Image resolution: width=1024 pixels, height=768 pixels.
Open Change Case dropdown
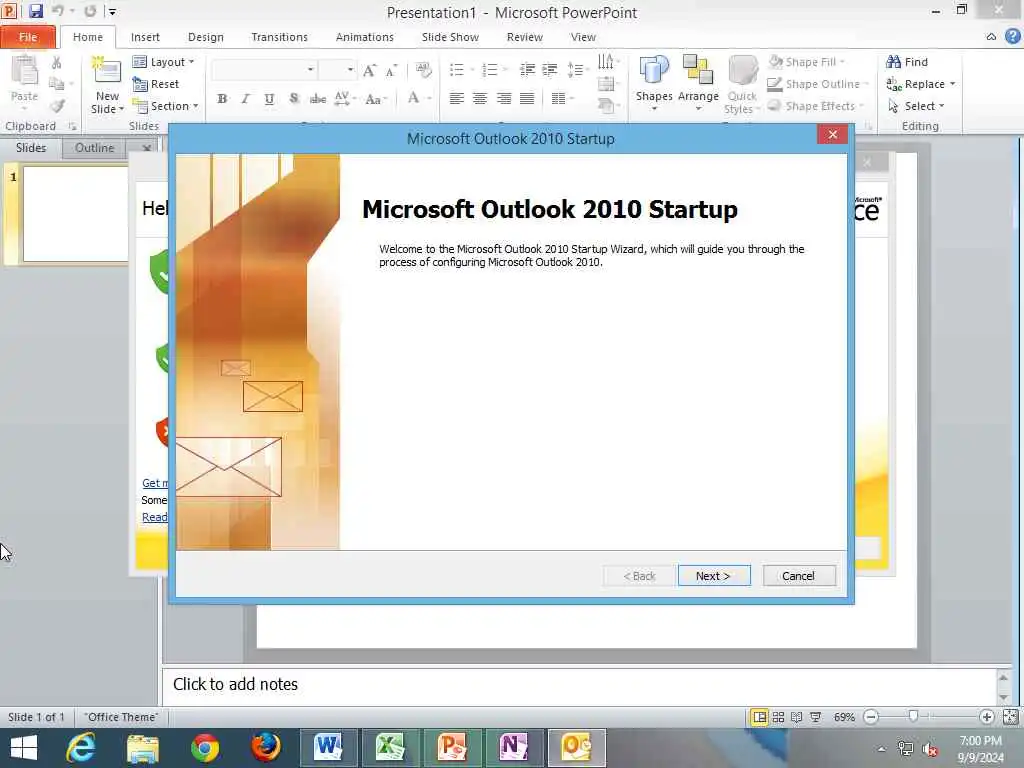pyautogui.click(x=376, y=99)
